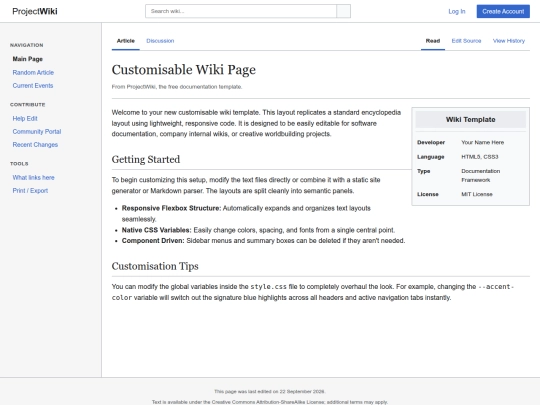
Task: Visit the Current Events sidebar link
Action: point(33,85)
